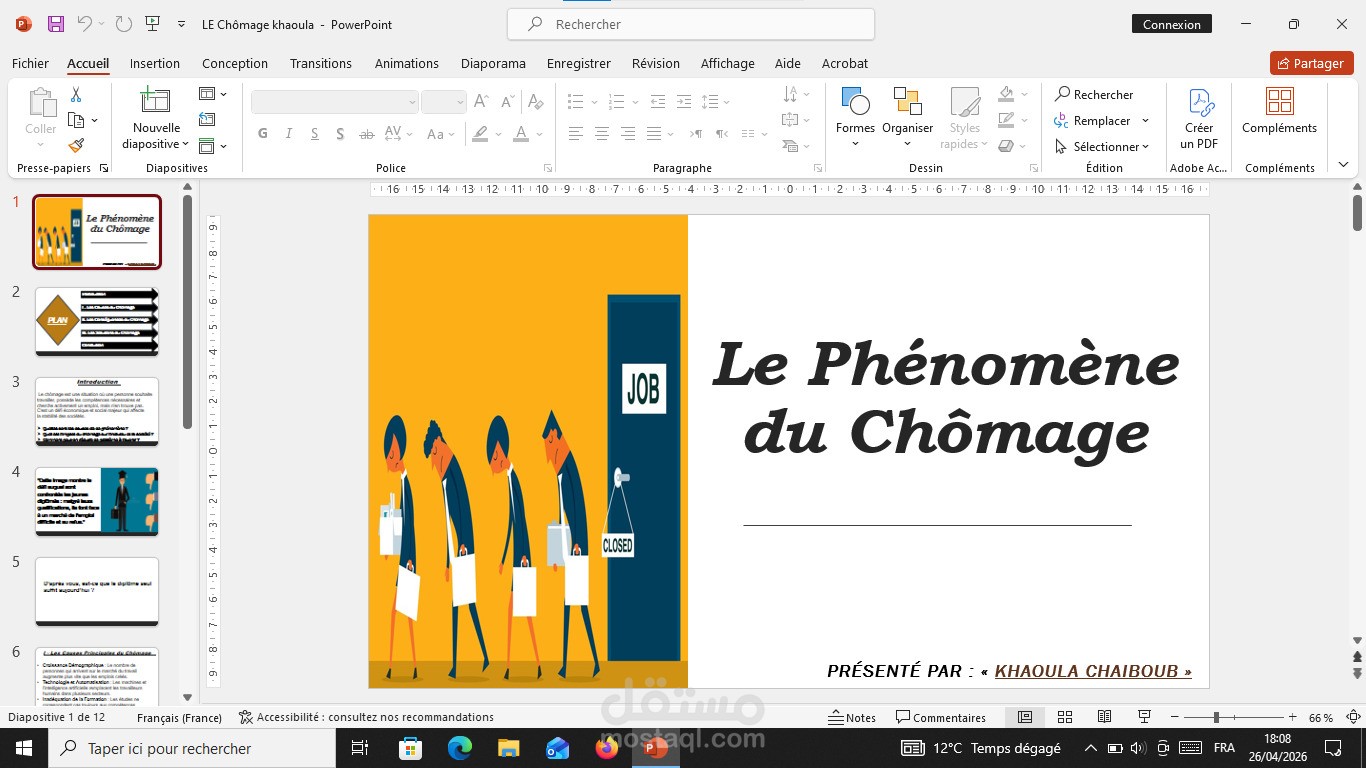This screenshot has height=768, width=1366.
Task: Expand the slide layout dropdown
Action: 213,94
